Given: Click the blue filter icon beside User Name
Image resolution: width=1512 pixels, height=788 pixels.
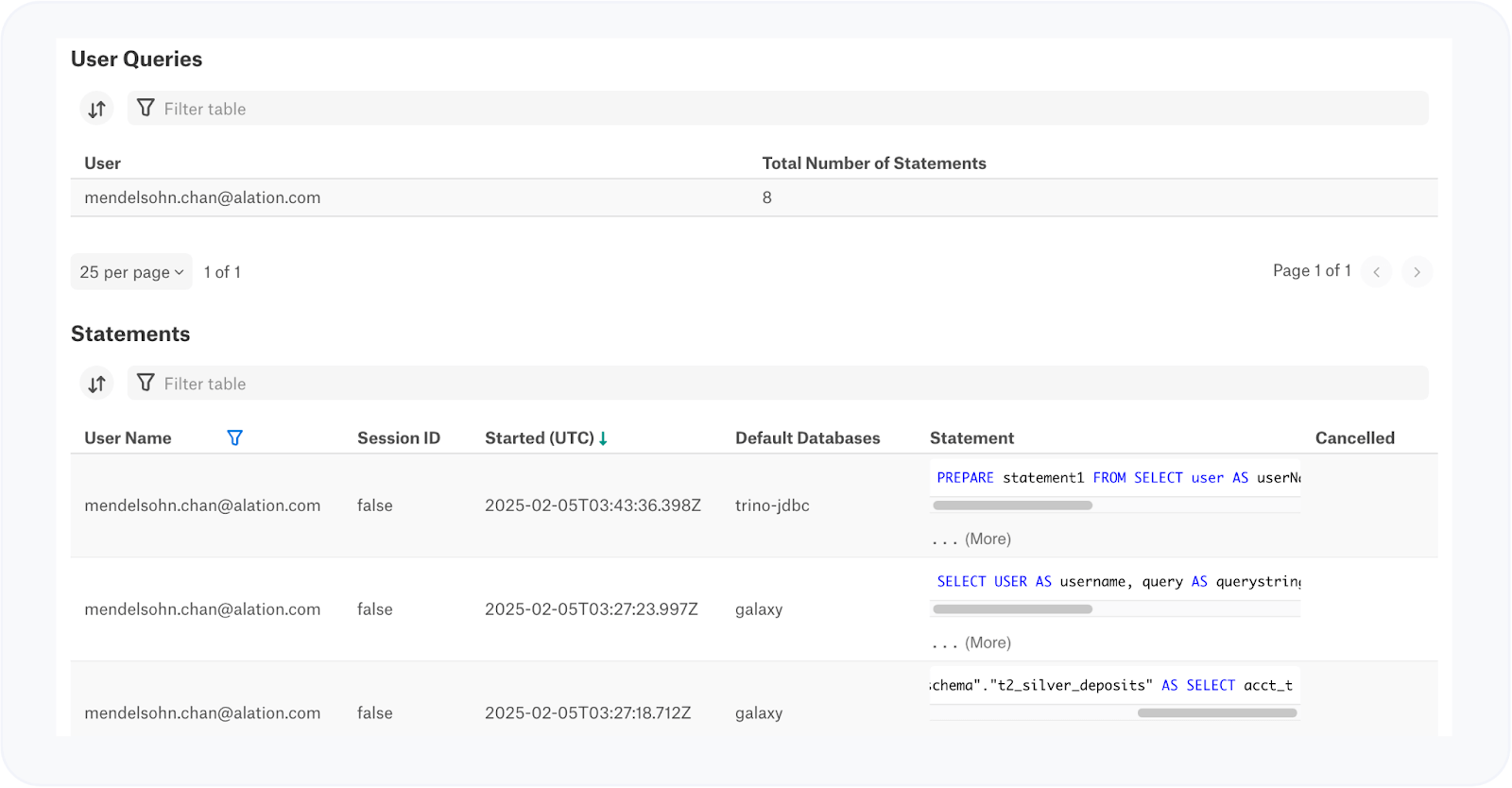Looking at the screenshot, I should pyautogui.click(x=235, y=437).
